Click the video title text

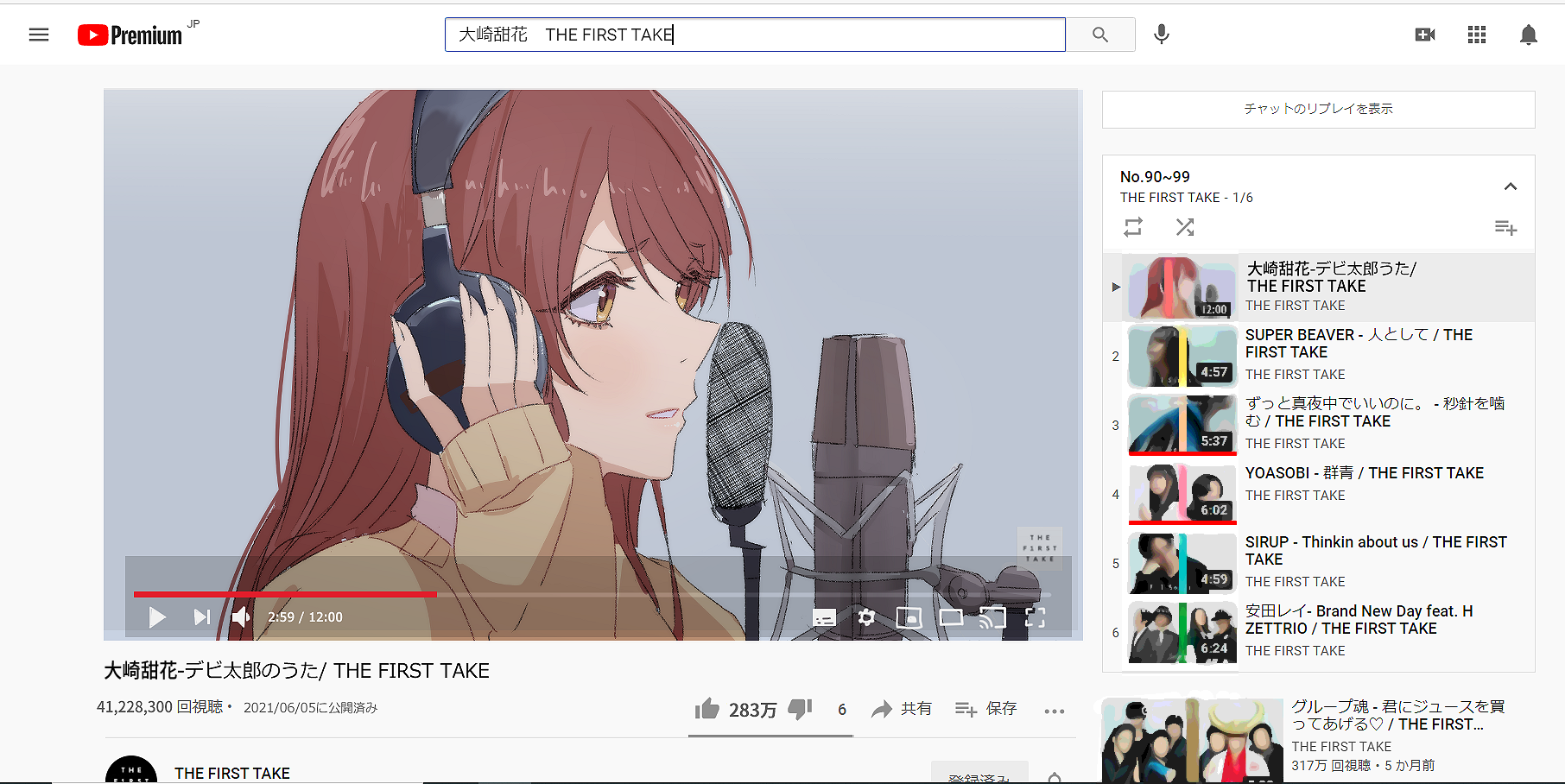[296, 671]
